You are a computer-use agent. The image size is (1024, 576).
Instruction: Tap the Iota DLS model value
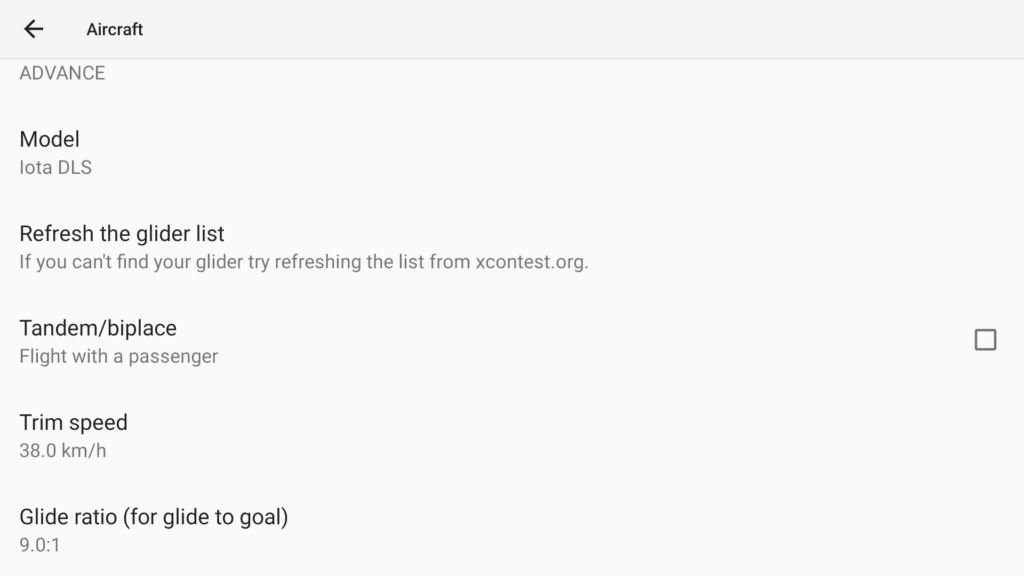coord(56,167)
